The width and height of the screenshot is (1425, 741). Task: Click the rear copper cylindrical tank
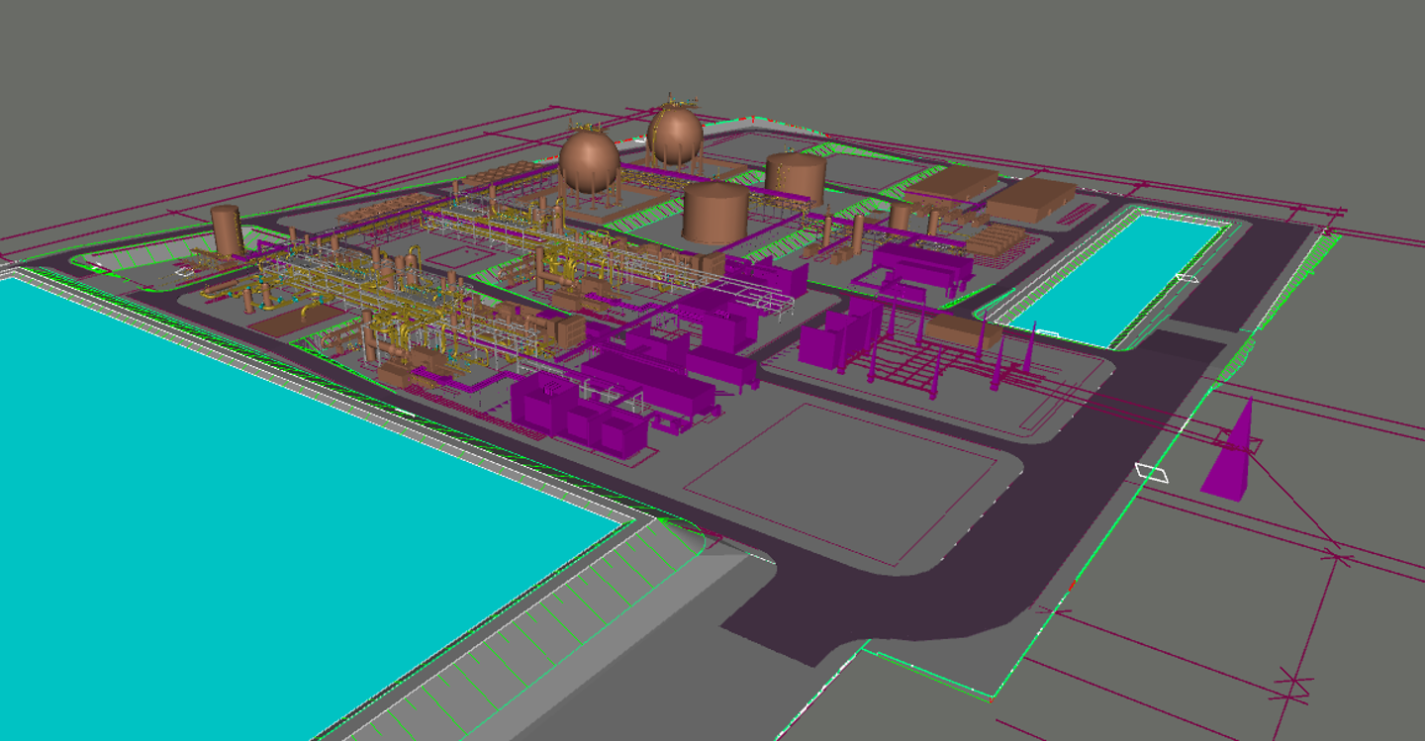pyautogui.click(x=795, y=178)
